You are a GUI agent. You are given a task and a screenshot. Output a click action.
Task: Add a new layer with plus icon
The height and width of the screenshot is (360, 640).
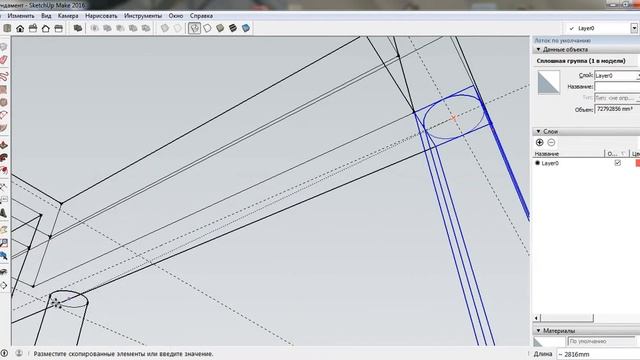[539, 142]
